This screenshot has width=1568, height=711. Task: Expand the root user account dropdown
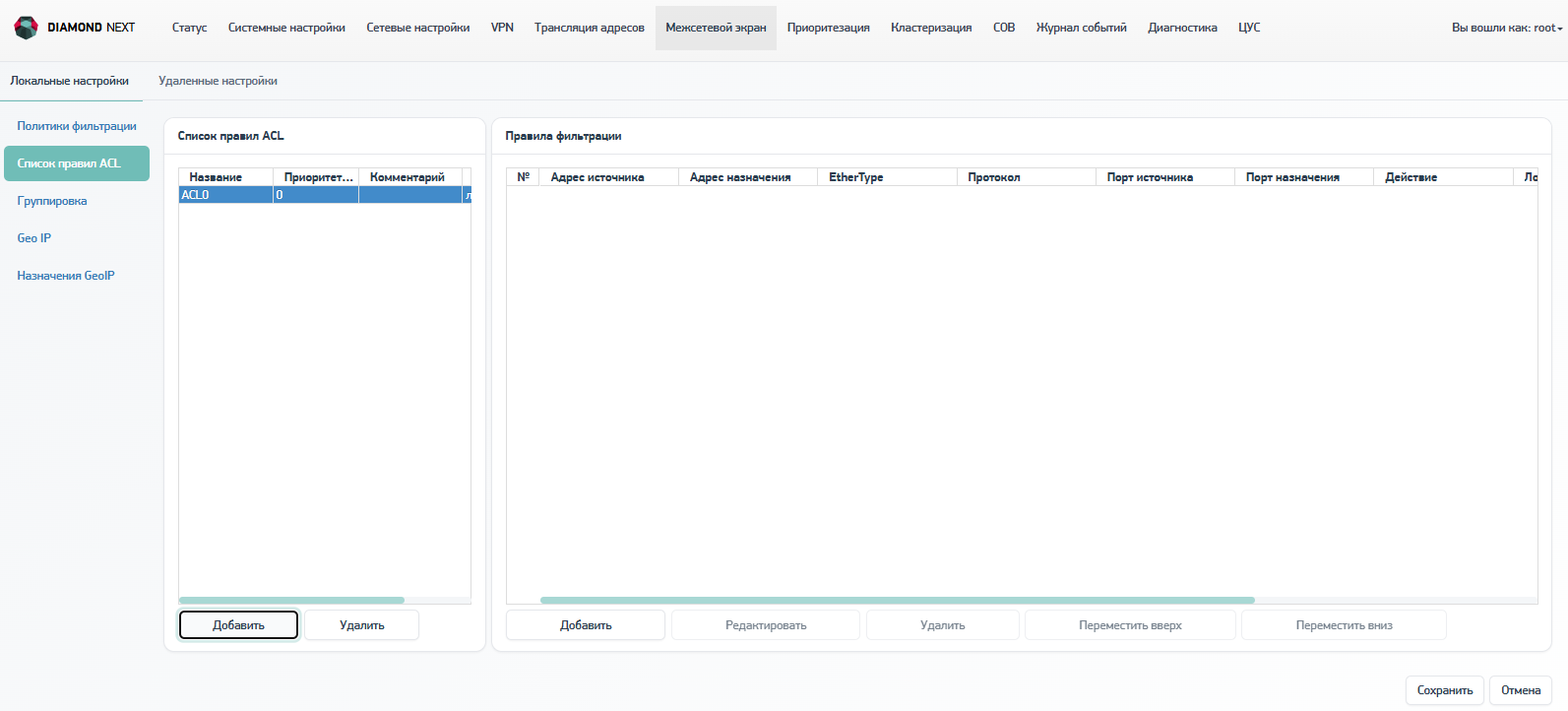1507,28
